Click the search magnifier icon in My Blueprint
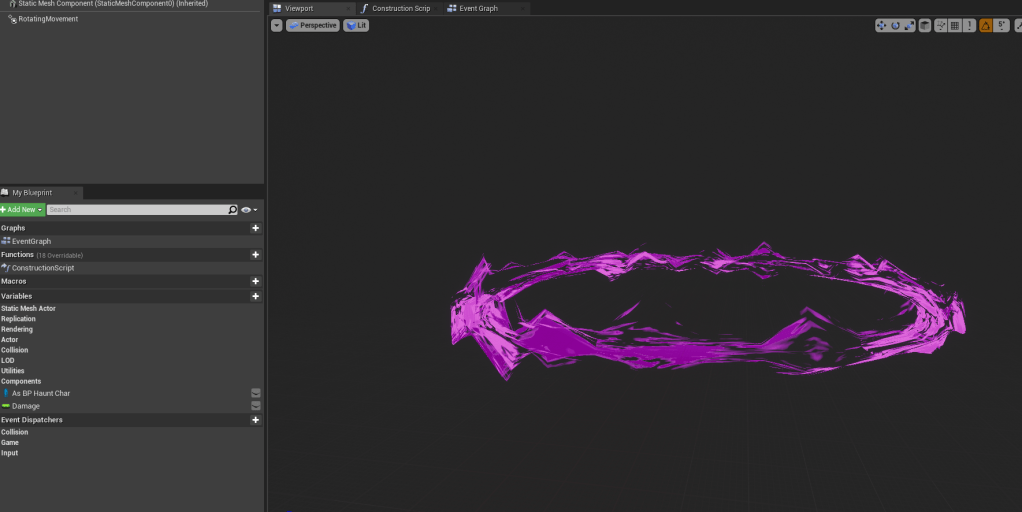The image size is (1022, 512). (233, 210)
